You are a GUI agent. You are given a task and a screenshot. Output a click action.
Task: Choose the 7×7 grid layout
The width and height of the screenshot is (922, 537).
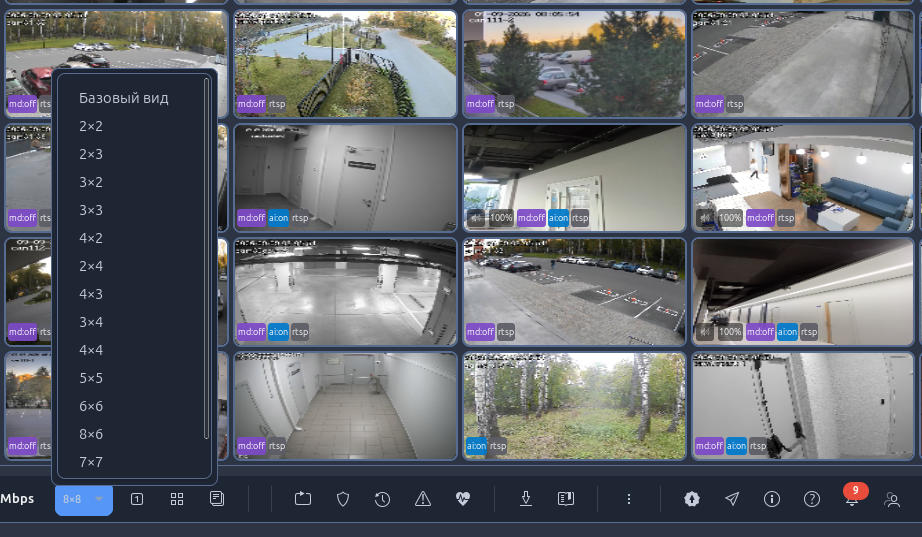pyautogui.click(x=91, y=462)
